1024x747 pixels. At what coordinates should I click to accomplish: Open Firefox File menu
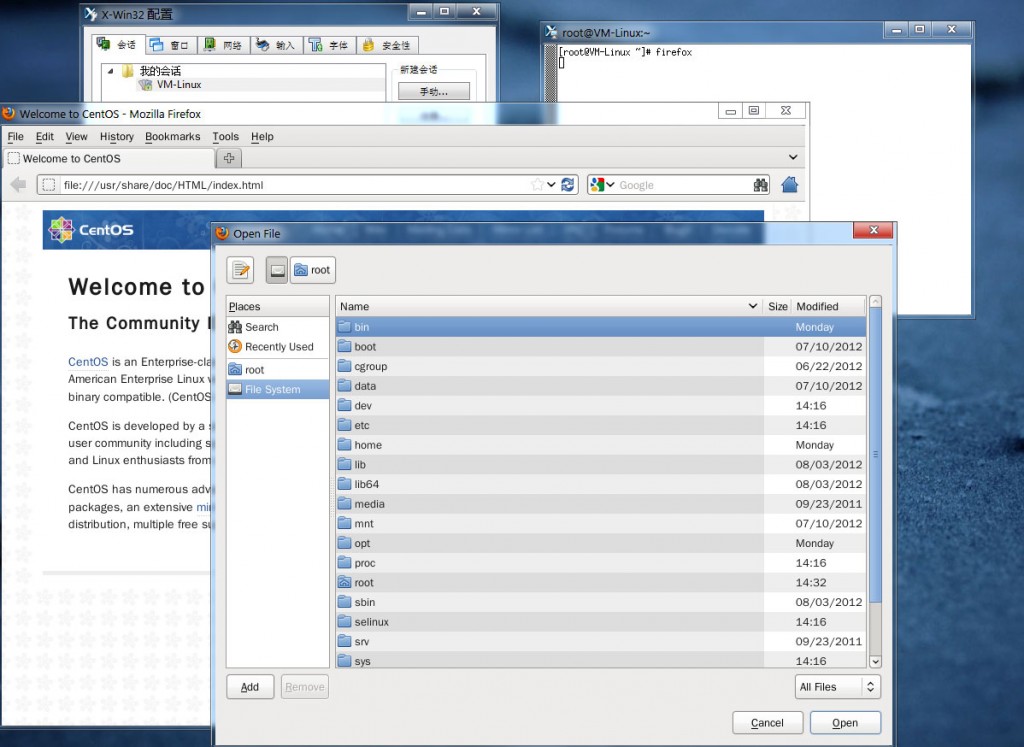click(x=16, y=136)
